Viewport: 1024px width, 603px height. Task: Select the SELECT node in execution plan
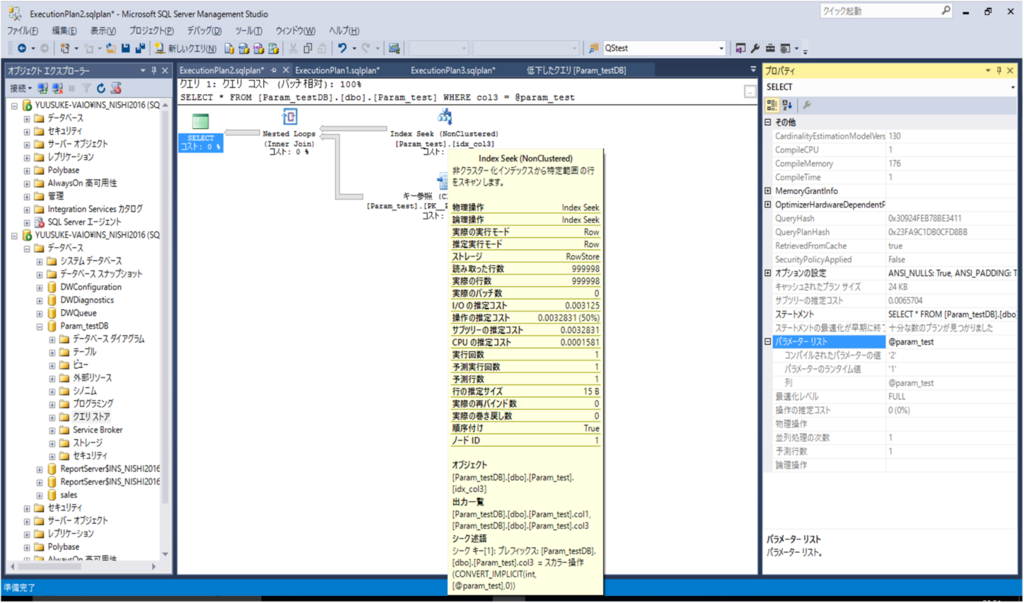click(x=200, y=133)
